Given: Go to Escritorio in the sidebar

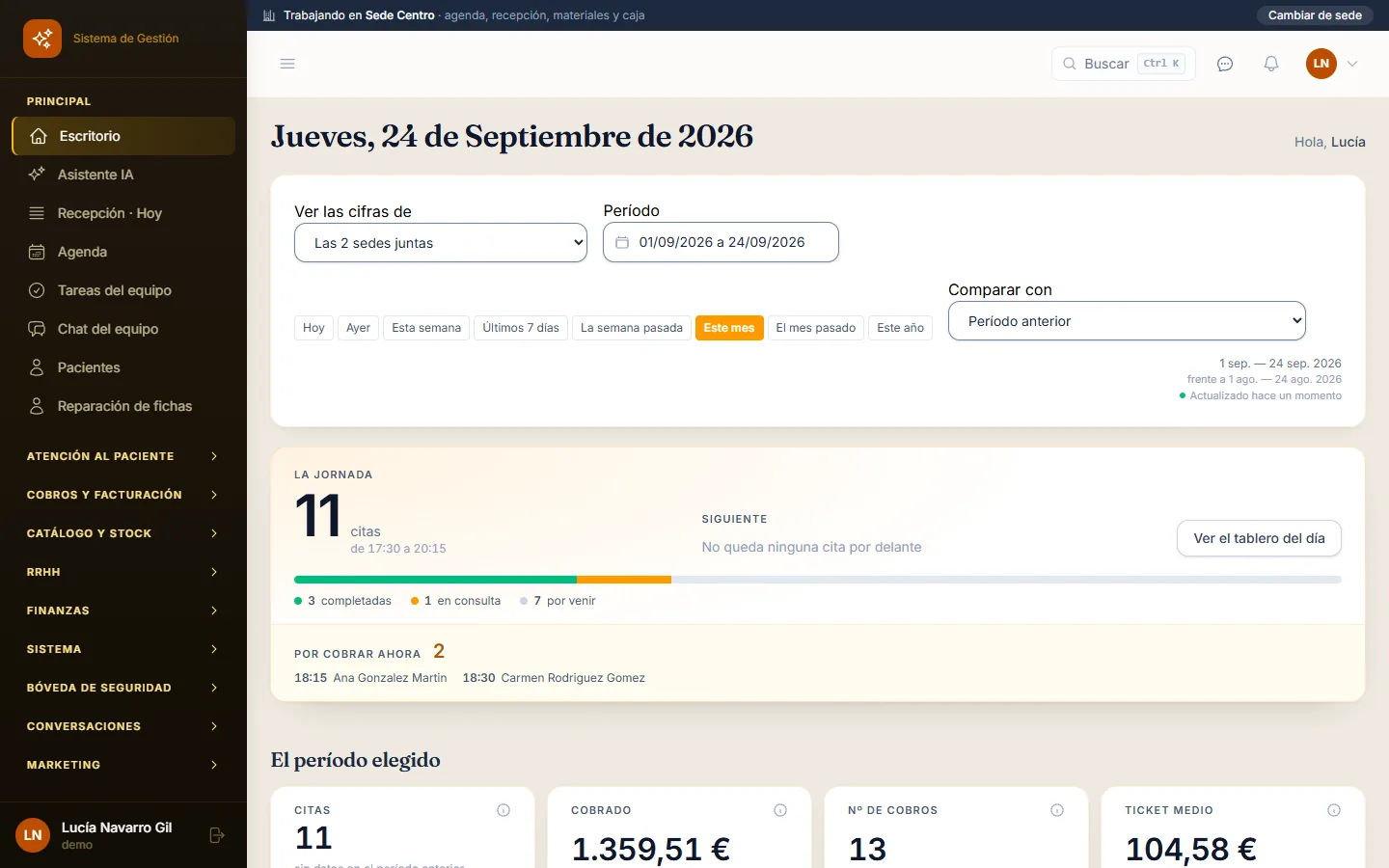Looking at the screenshot, I should (x=123, y=136).
